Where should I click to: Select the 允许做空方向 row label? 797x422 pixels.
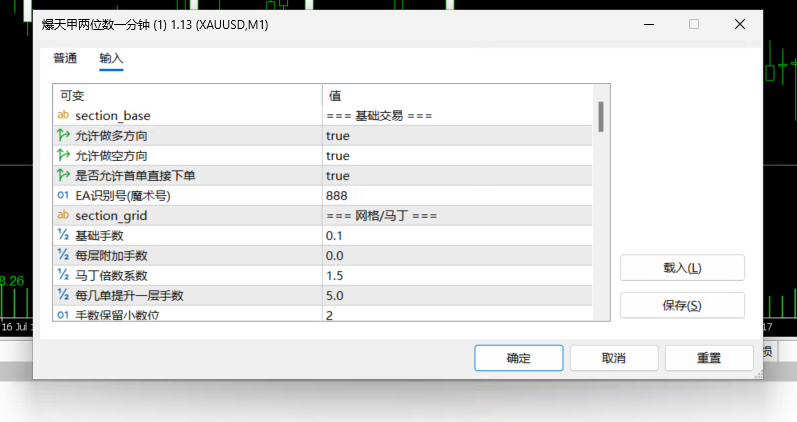pos(111,156)
